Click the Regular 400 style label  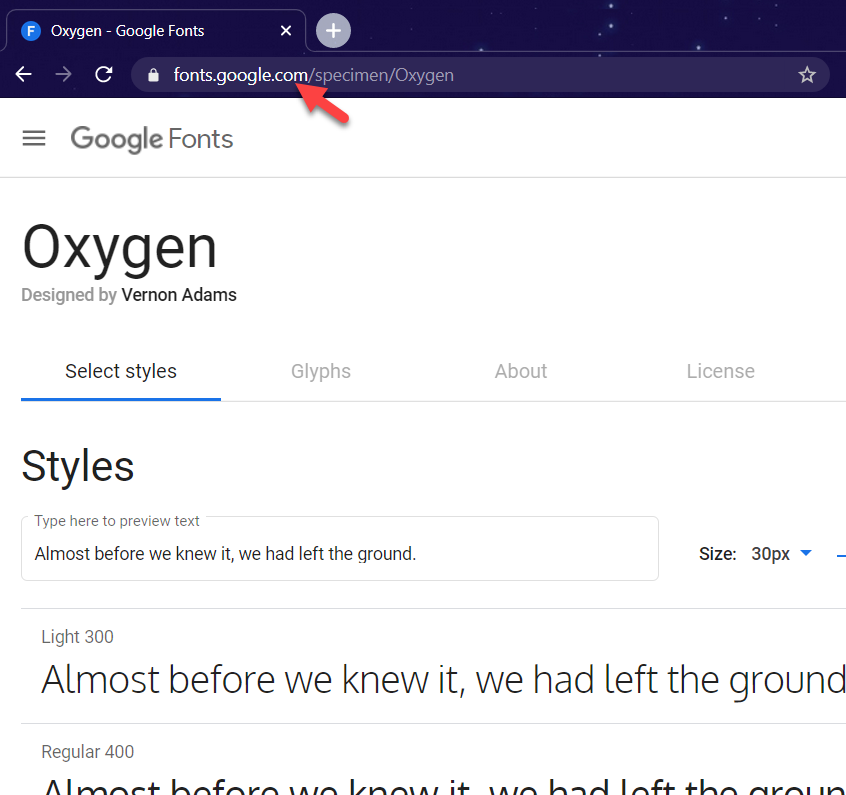pos(87,751)
